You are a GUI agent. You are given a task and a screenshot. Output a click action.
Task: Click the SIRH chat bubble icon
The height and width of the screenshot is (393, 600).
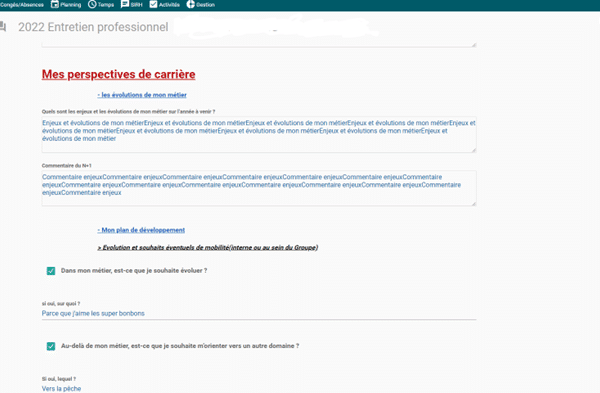click(125, 4)
